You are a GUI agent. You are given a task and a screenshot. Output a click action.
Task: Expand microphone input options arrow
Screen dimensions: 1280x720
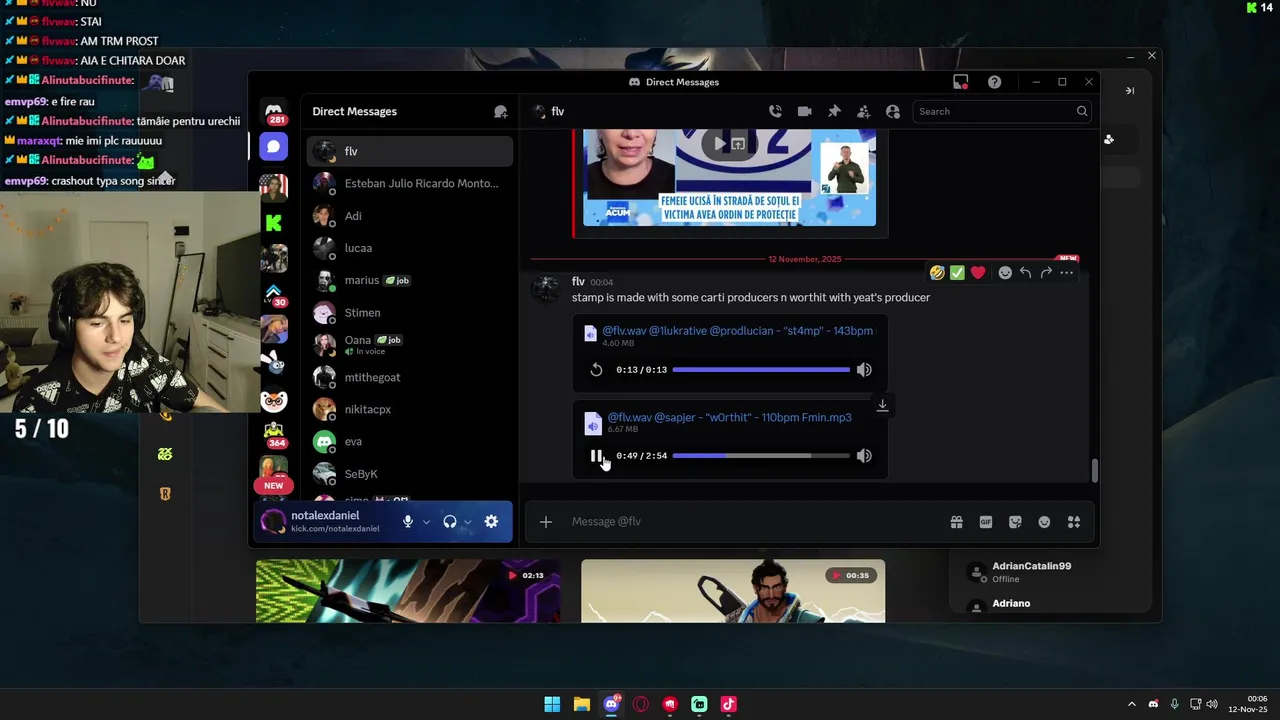pos(426,522)
